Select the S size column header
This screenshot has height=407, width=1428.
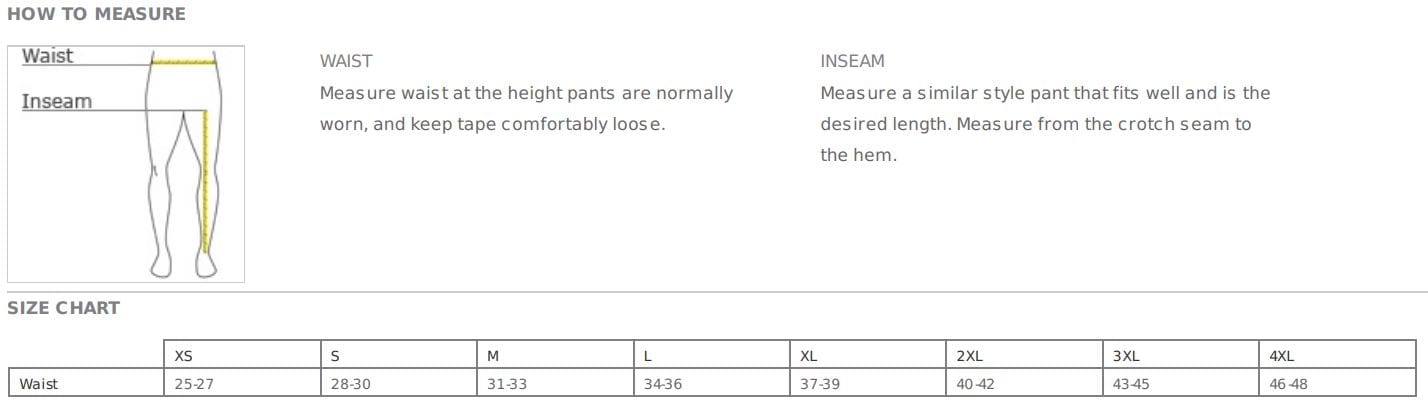335,356
